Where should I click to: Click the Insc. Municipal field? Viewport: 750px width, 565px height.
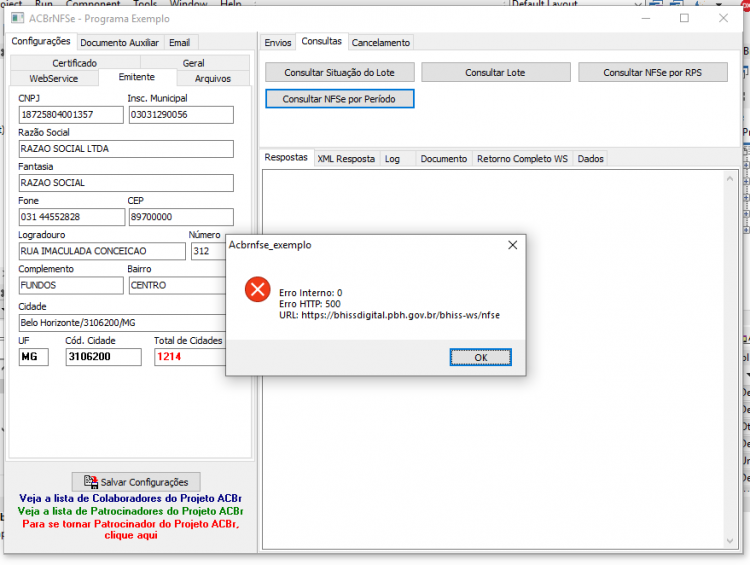tap(181, 115)
